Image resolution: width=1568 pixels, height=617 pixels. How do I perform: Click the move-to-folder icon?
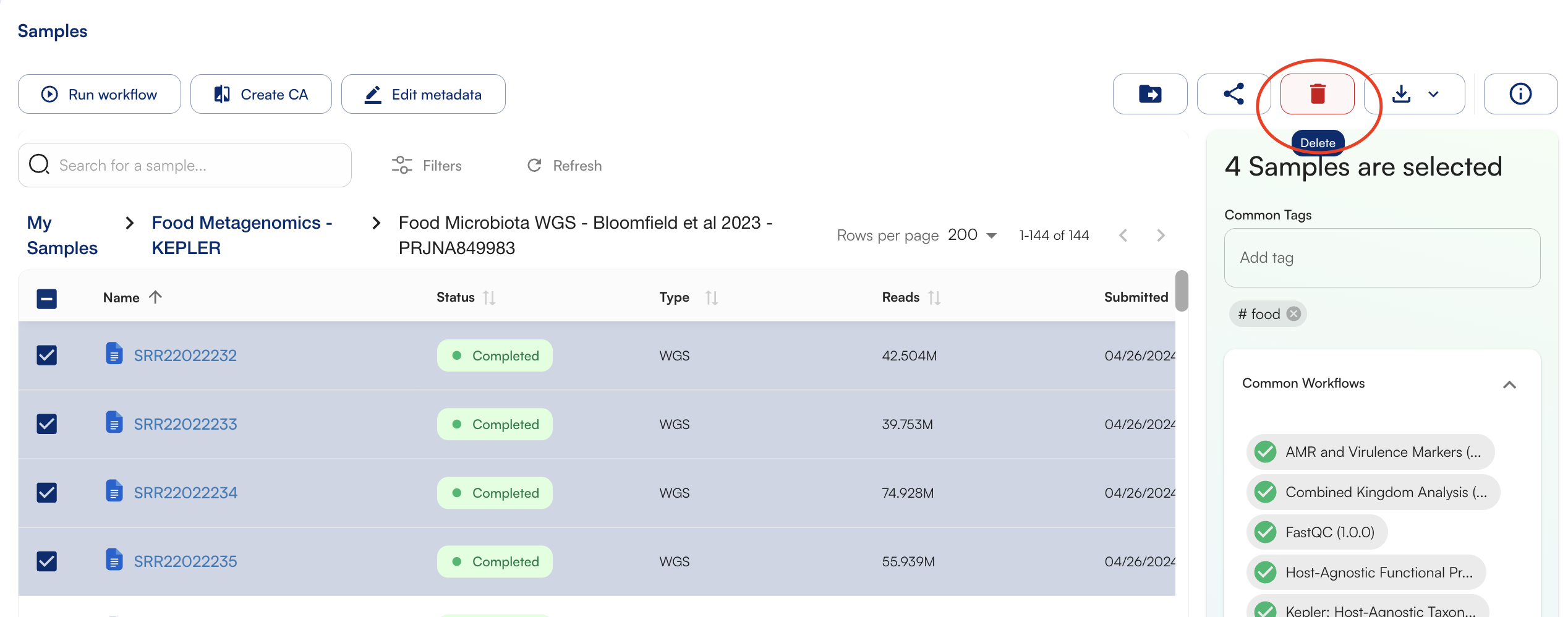click(1149, 94)
